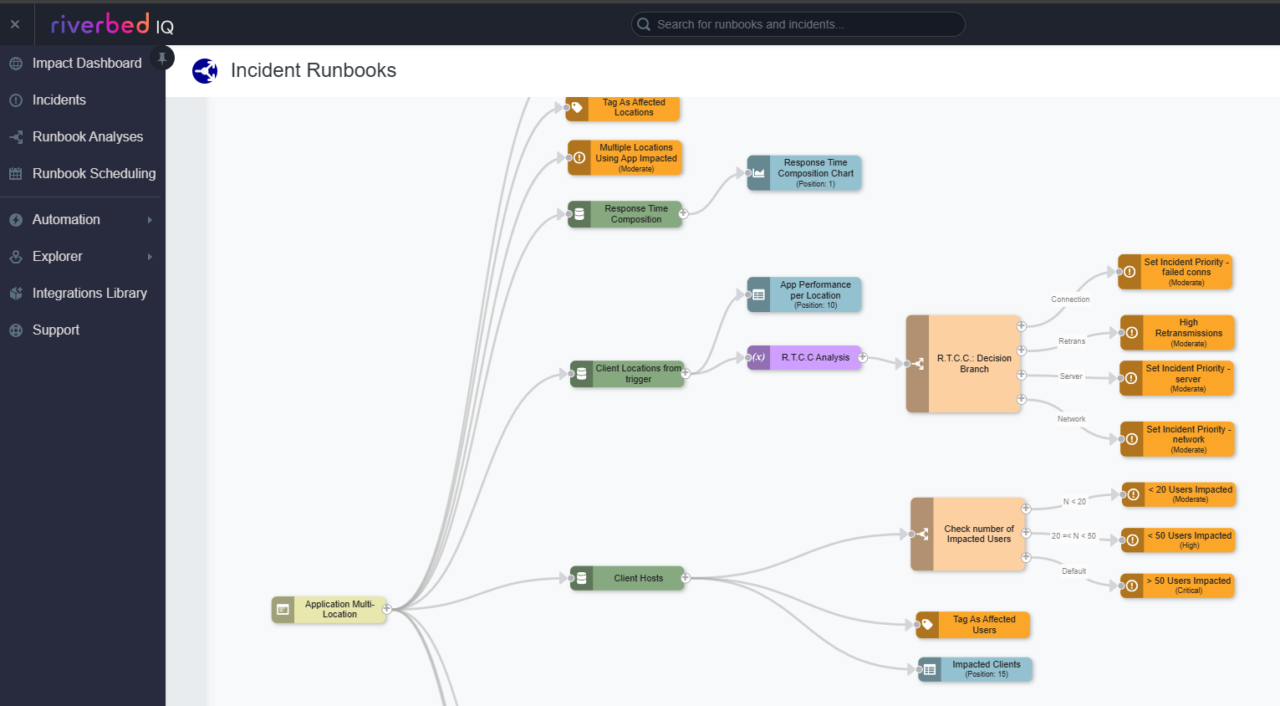
Task: Click the database icon on Client Hosts node
Action: point(581,577)
